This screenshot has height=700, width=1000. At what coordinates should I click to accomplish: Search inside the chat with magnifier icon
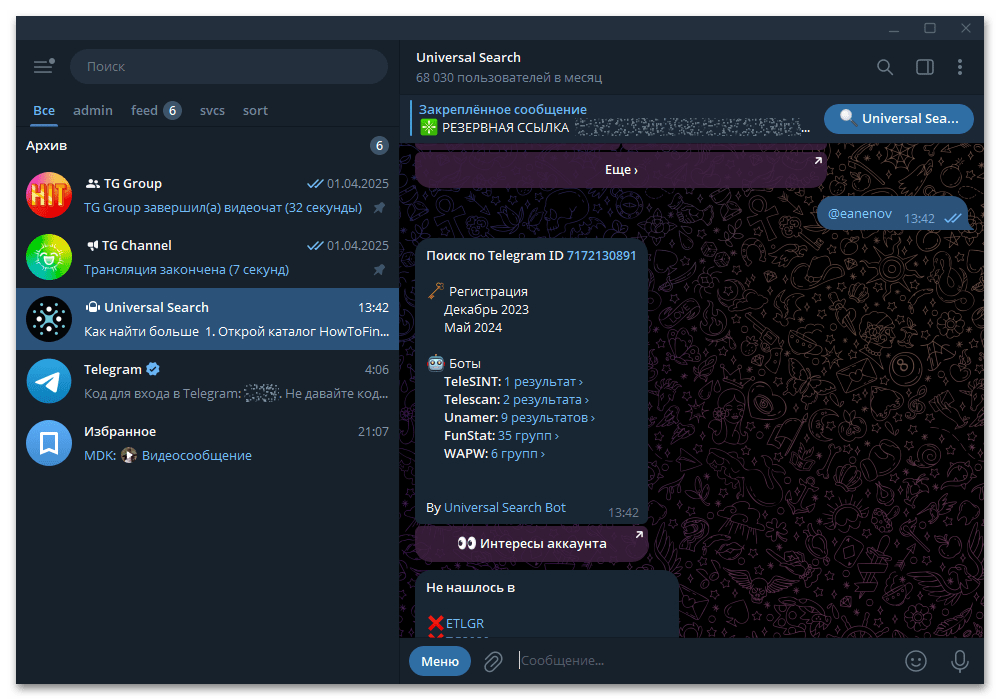[x=885, y=67]
